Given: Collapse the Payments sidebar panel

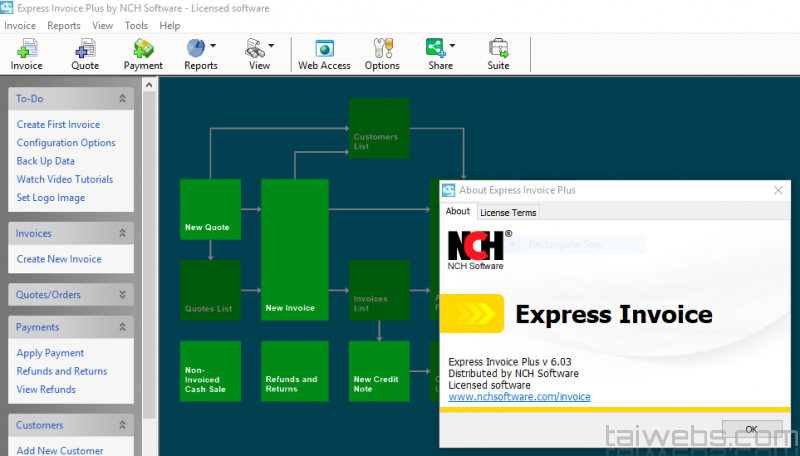Looking at the screenshot, I should [123, 327].
